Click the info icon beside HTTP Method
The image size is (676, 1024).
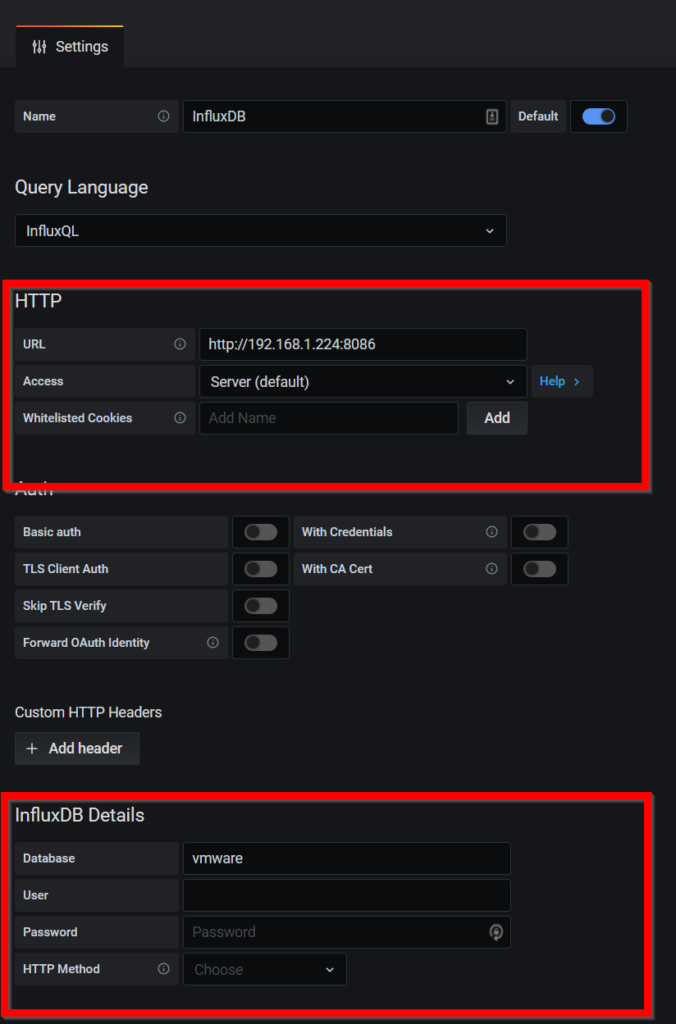point(163,968)
